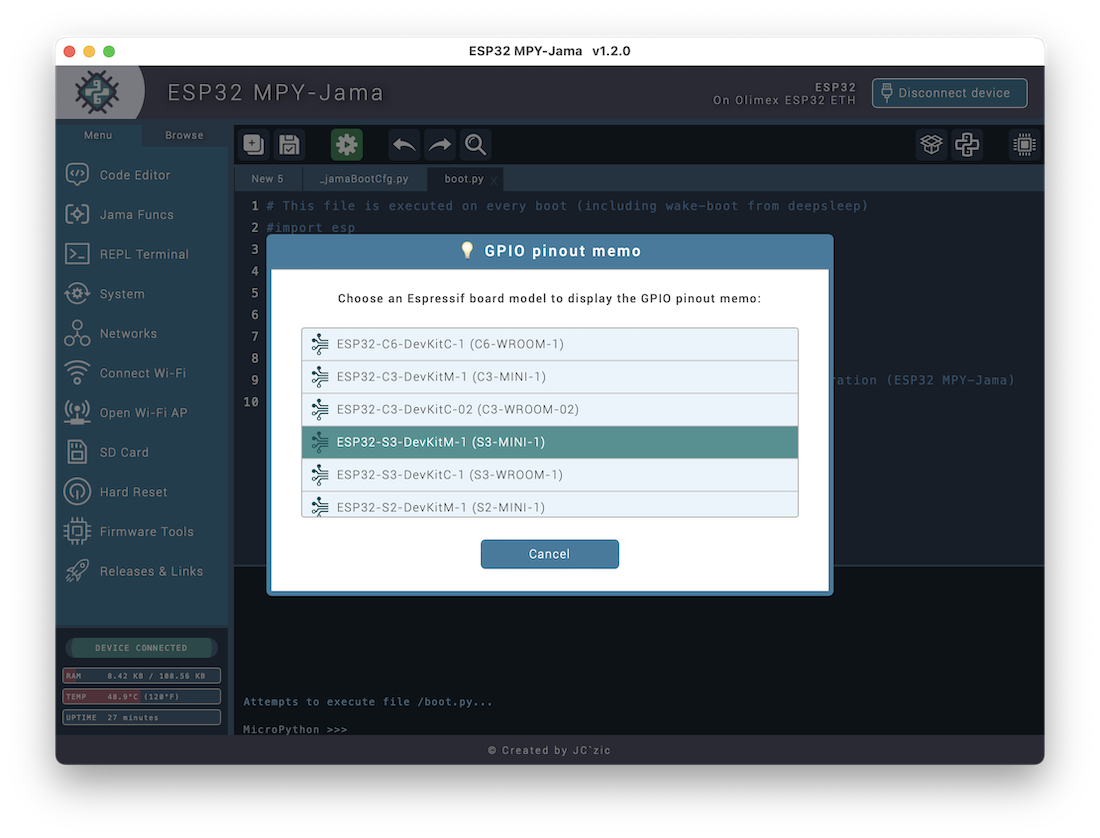Click the Networks sidebar icon
The image size is (1100, 838).
click(x=77, y=333)
